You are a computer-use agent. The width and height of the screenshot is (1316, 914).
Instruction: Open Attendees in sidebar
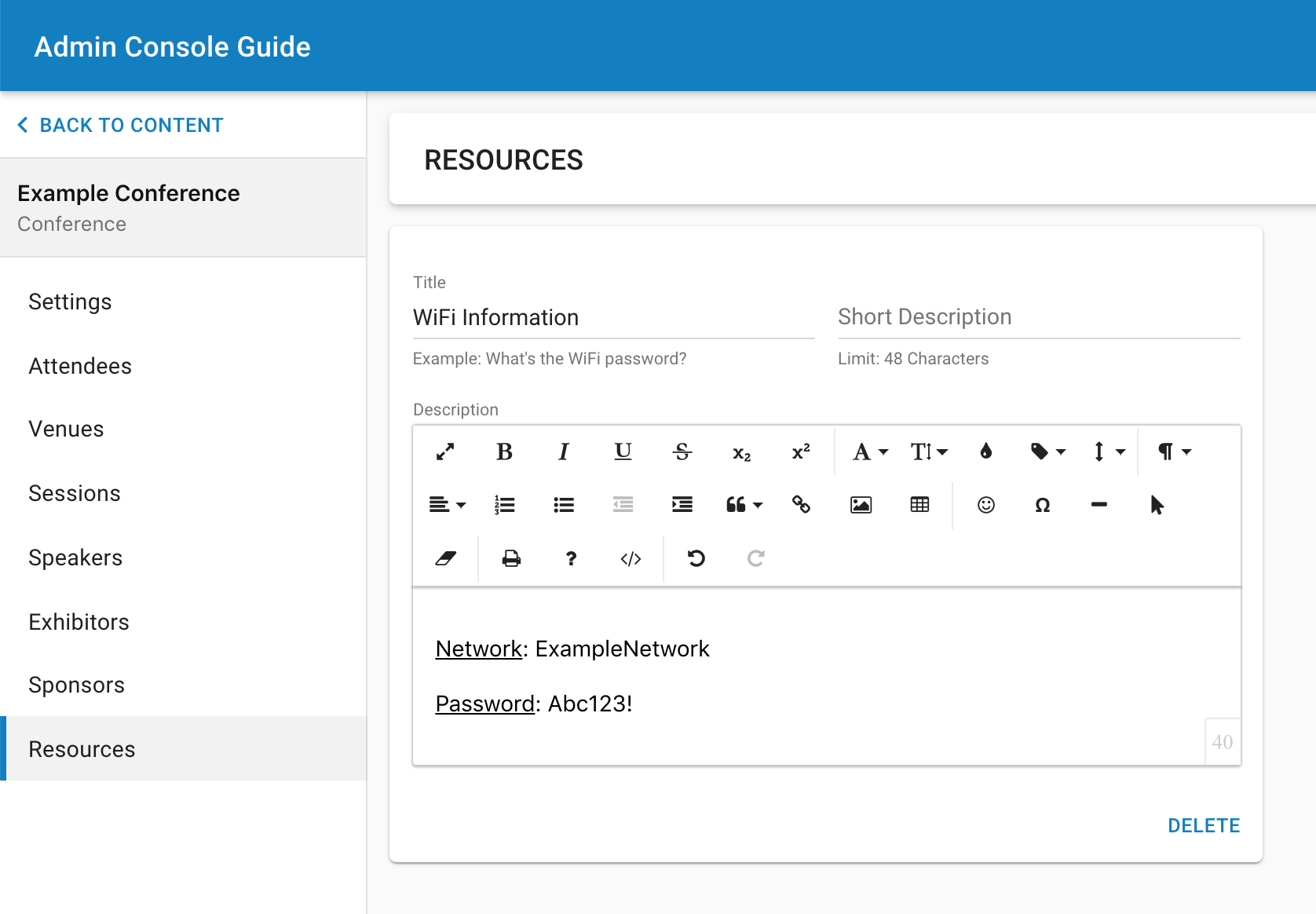click(184, 367)
